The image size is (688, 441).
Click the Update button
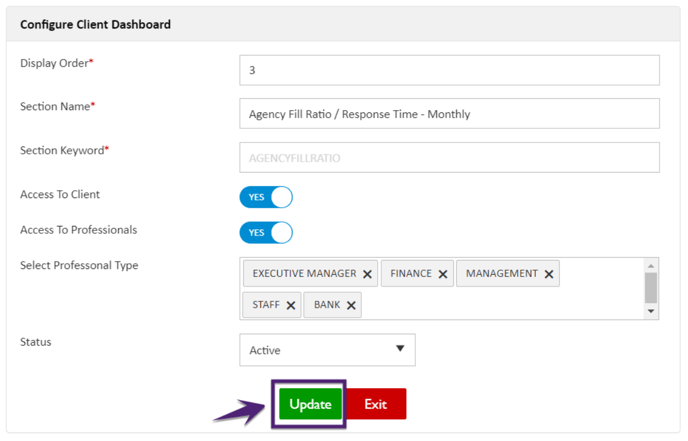(x=310, y=404)
